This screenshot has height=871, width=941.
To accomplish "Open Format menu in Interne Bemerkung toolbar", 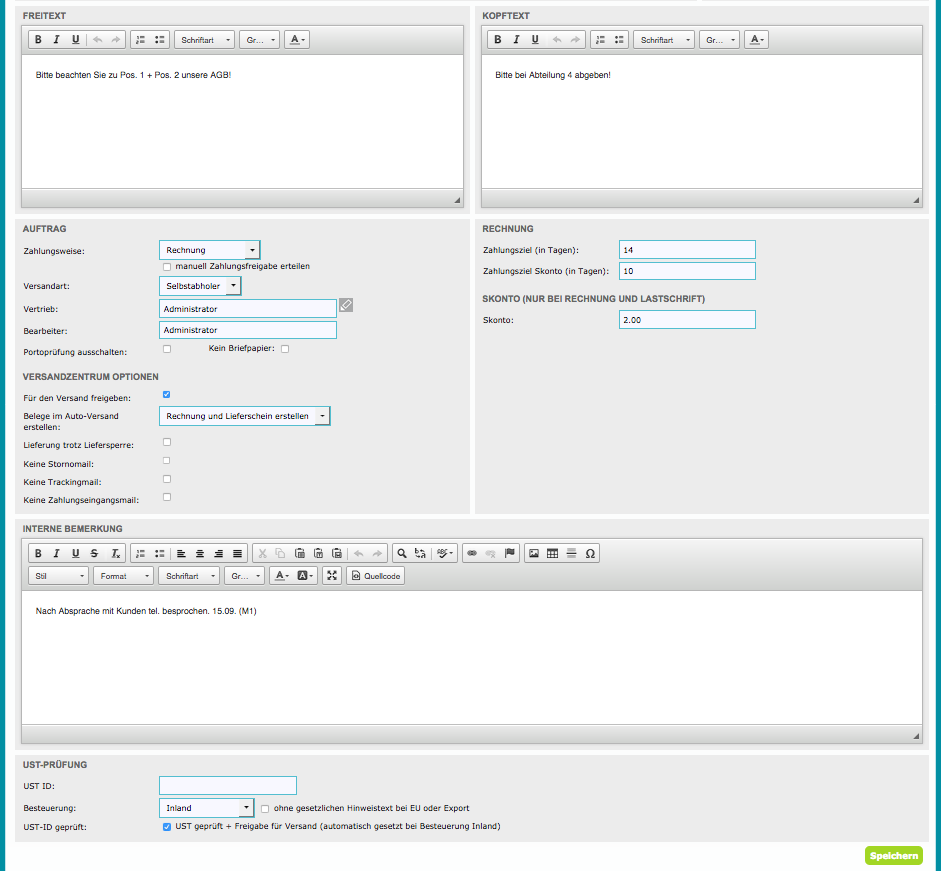I will point(123,576).
